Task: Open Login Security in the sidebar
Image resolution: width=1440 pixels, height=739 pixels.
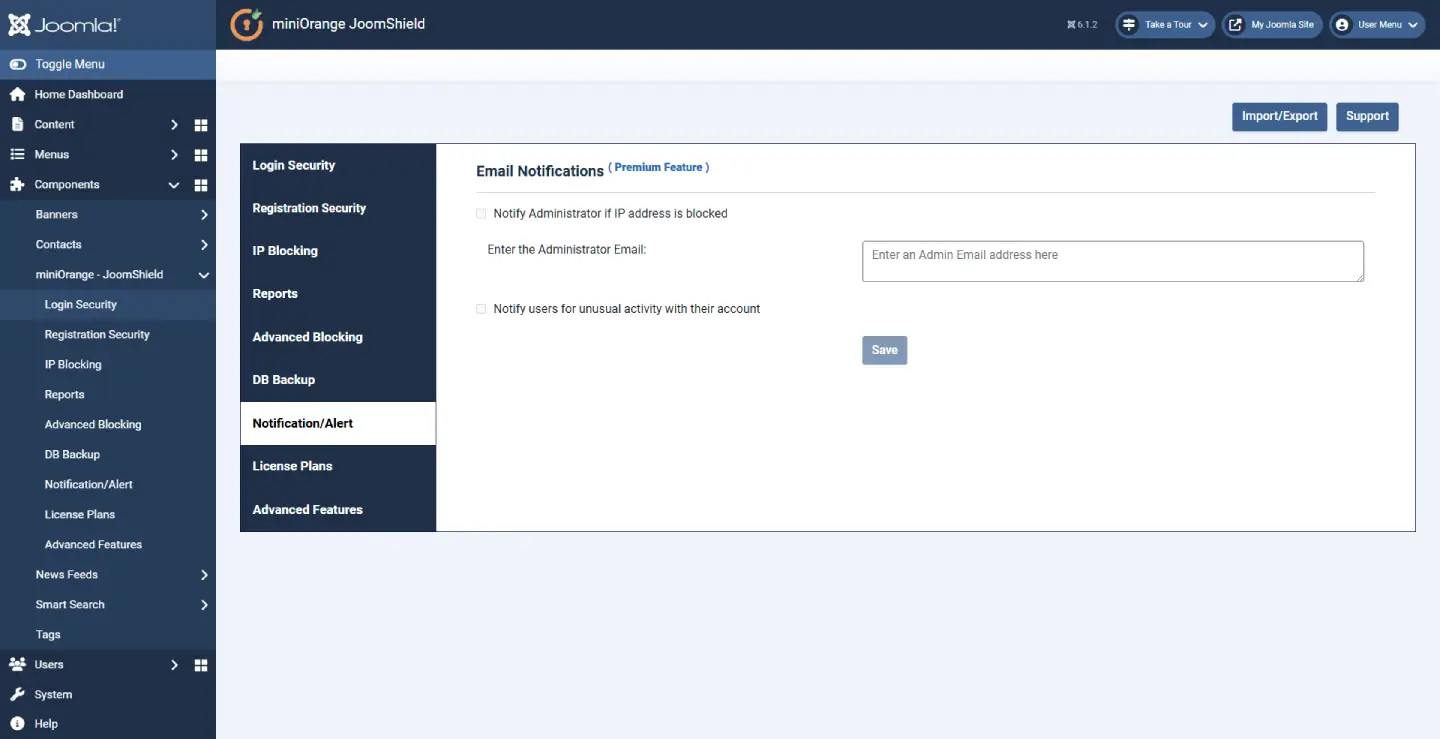Action: tap(108, 304)
